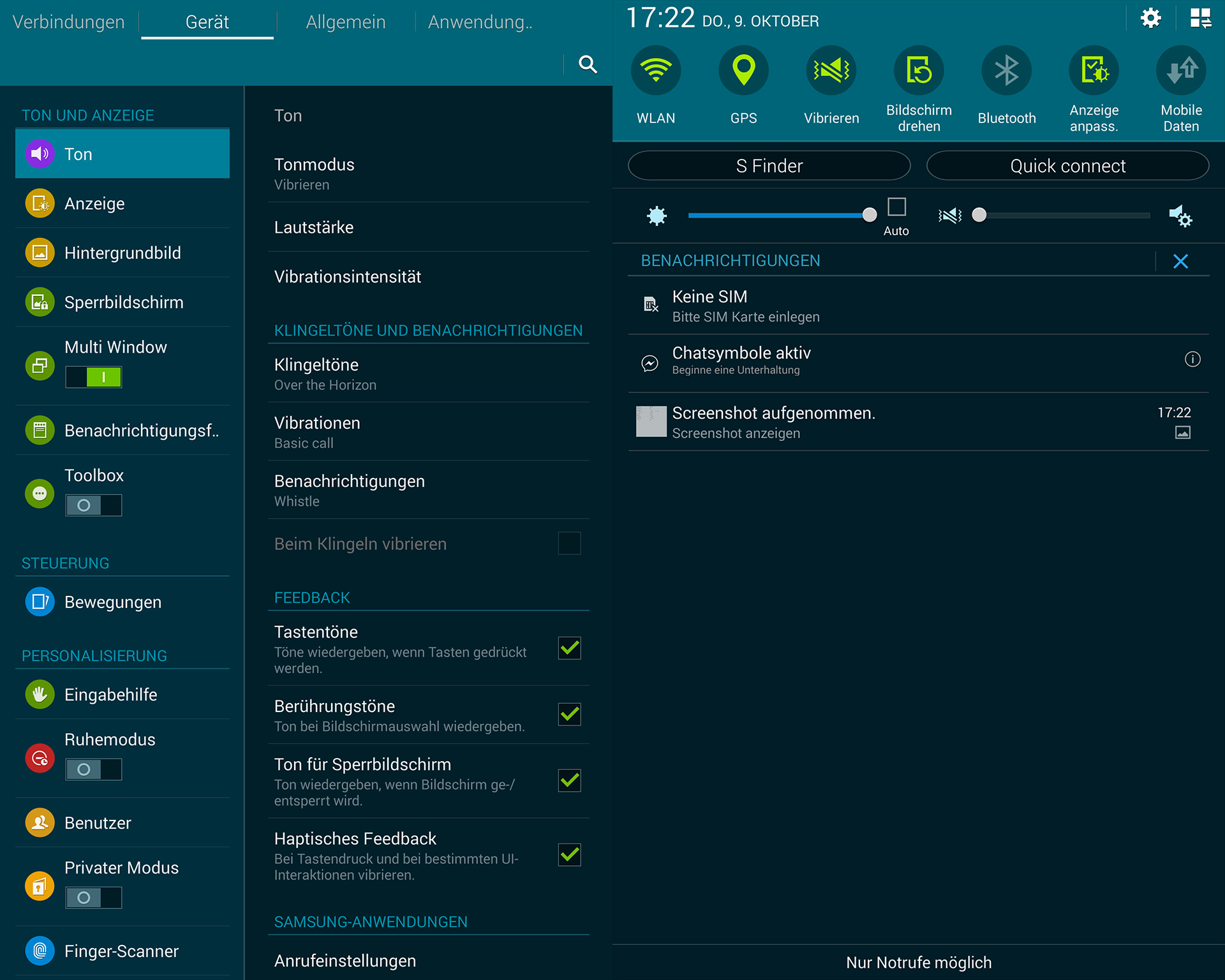Screen dimensions: 1225x980
Task: Tap the image icon under 17:22 timestamp
Action: [x=1182, y=433]
